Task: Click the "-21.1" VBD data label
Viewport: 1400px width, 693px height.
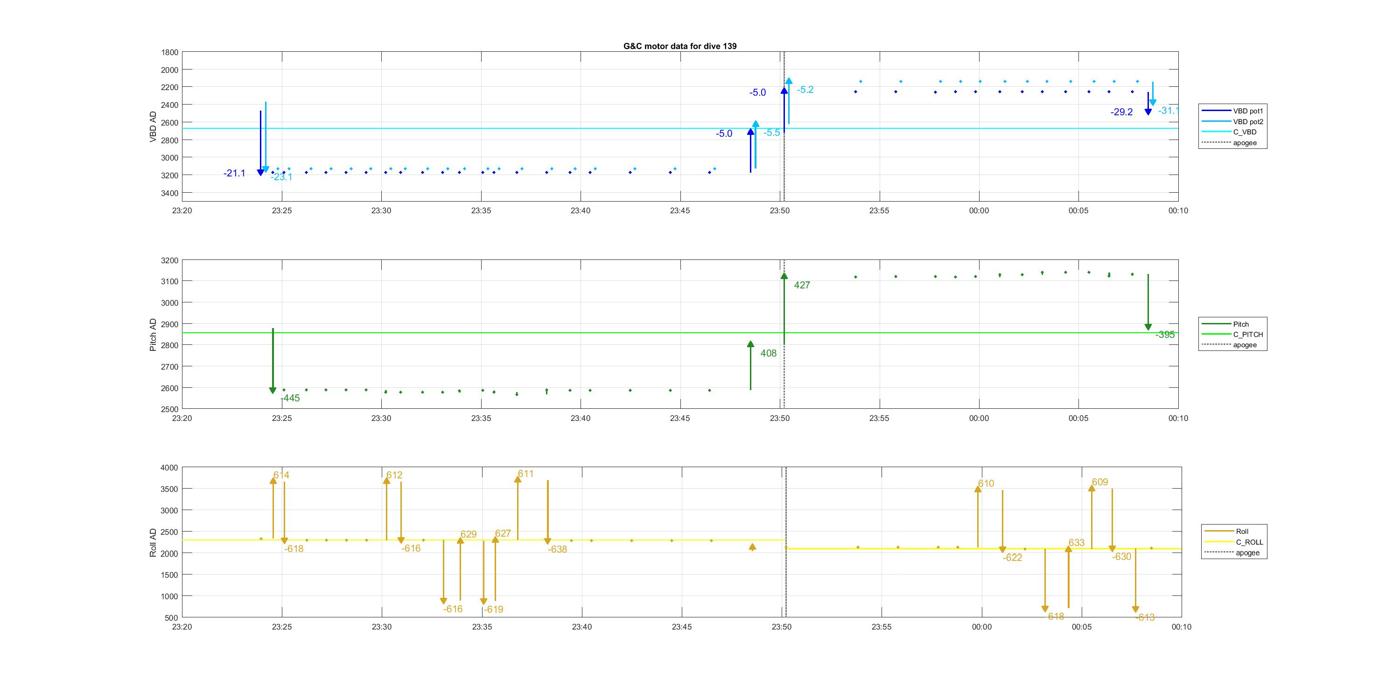Action: click(235, 173)
